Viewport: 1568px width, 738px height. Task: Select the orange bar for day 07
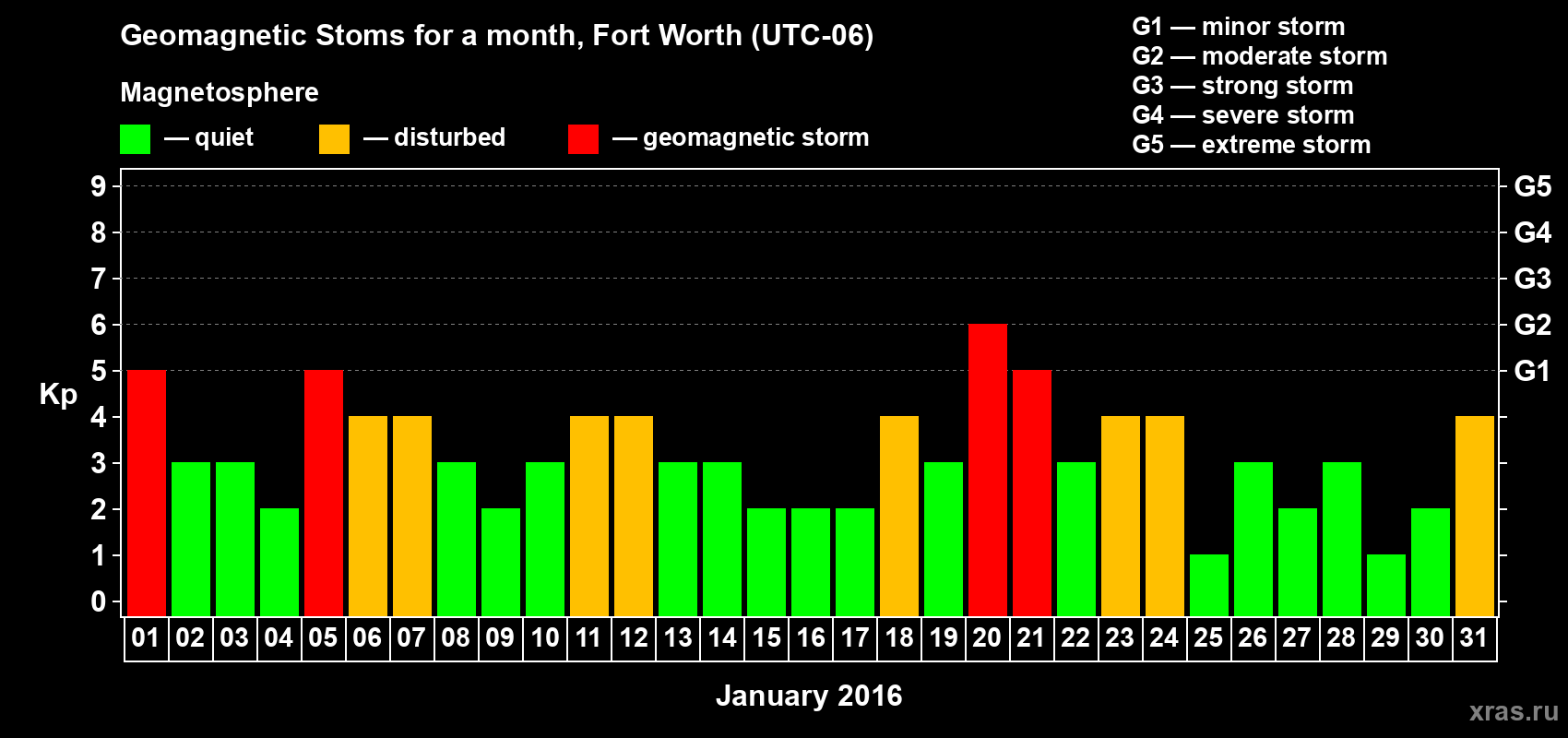[412, 517]
